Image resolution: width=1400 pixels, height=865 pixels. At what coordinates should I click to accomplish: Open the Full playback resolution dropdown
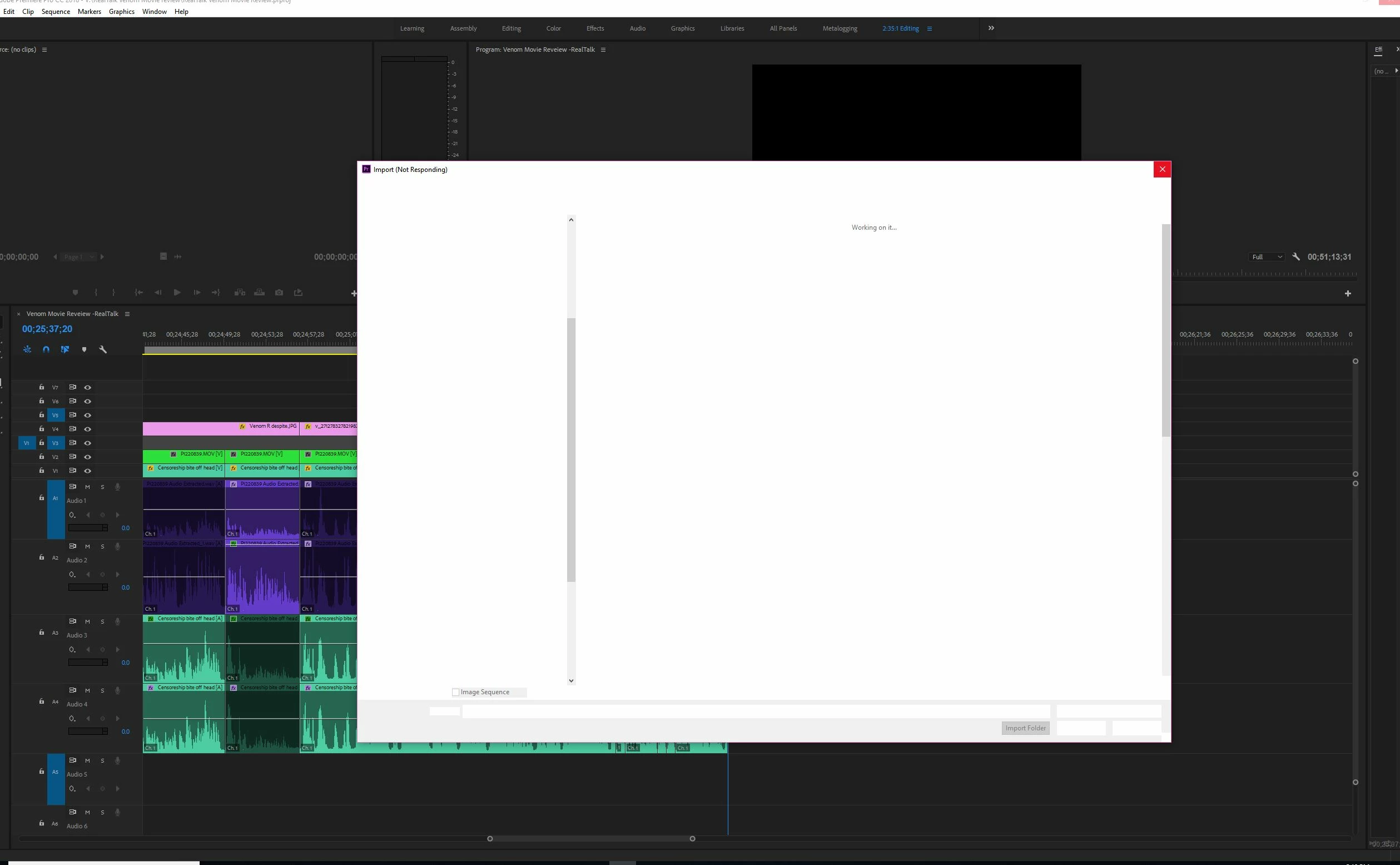click(1267, 257)
